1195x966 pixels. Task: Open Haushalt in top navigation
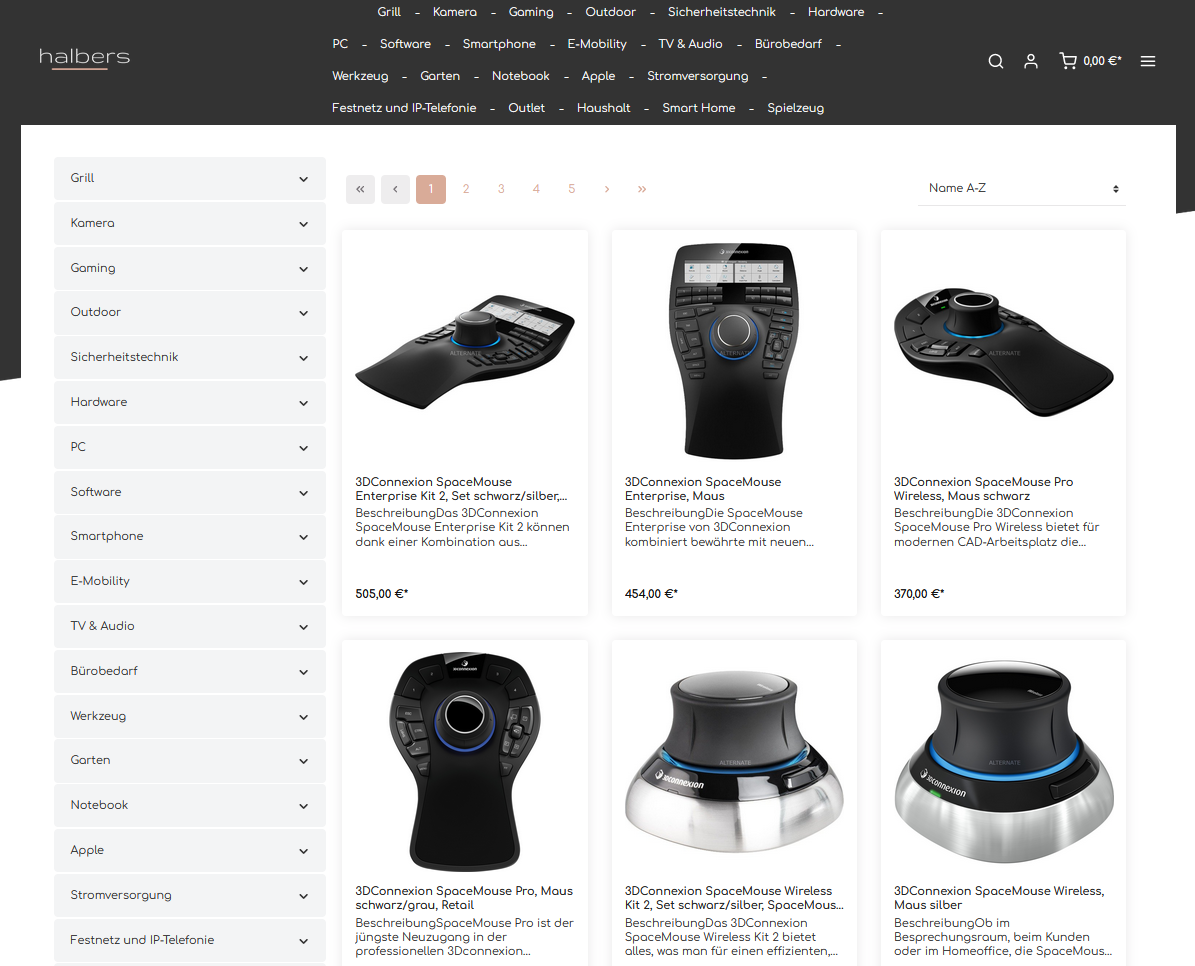[604, 108]
